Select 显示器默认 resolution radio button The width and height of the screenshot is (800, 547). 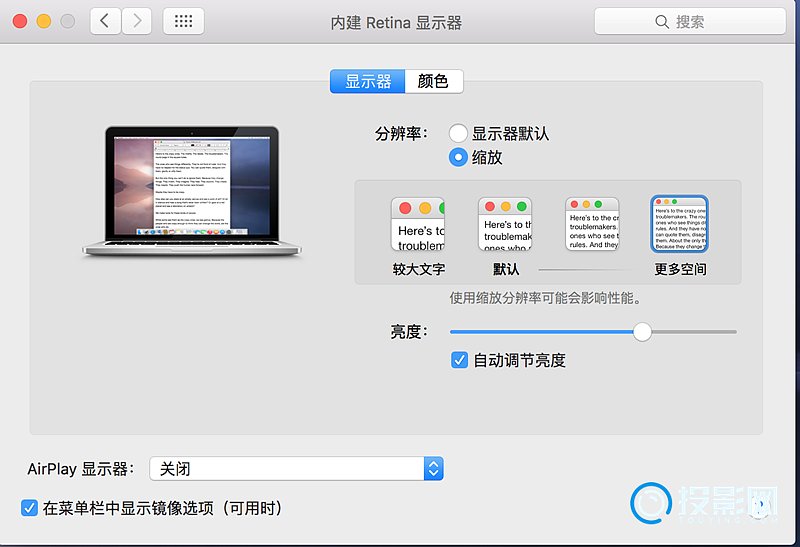point(458,133)
